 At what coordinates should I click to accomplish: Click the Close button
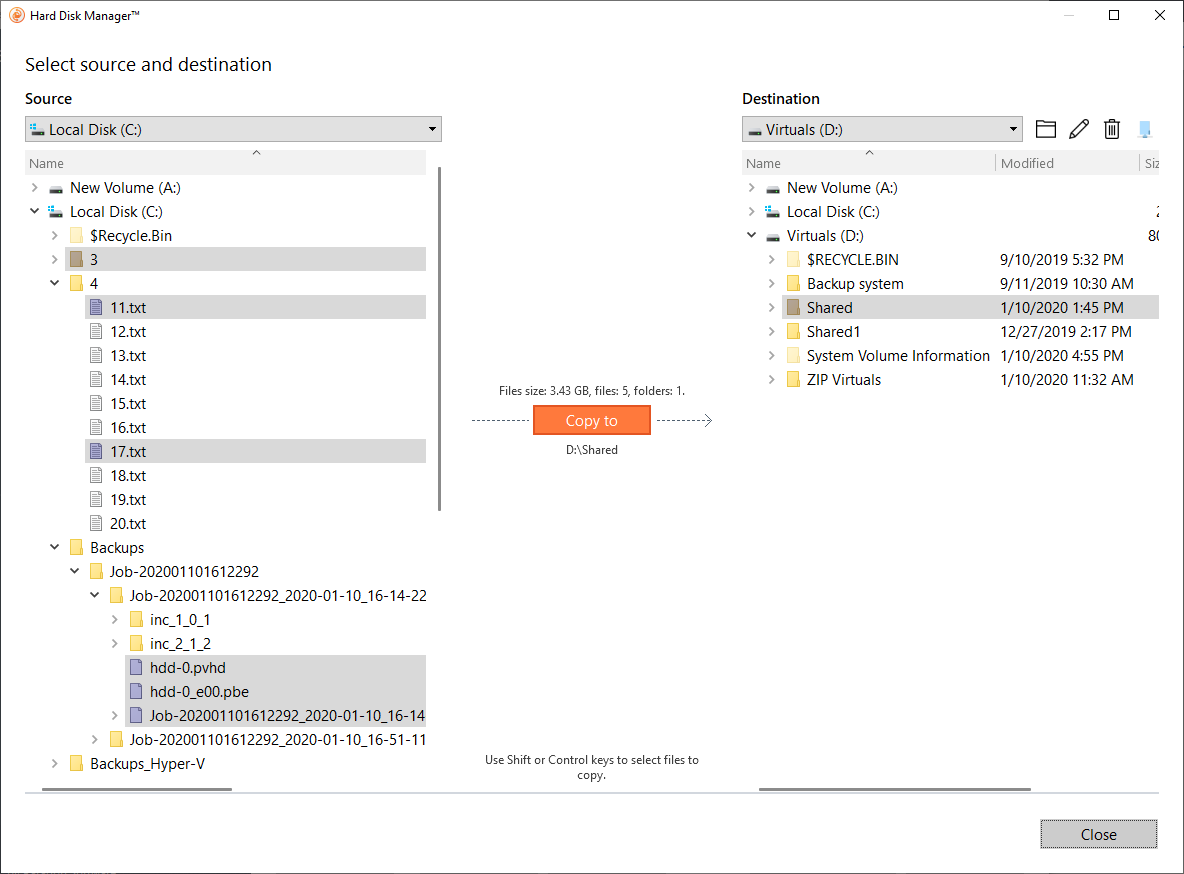click(1098, 834)
